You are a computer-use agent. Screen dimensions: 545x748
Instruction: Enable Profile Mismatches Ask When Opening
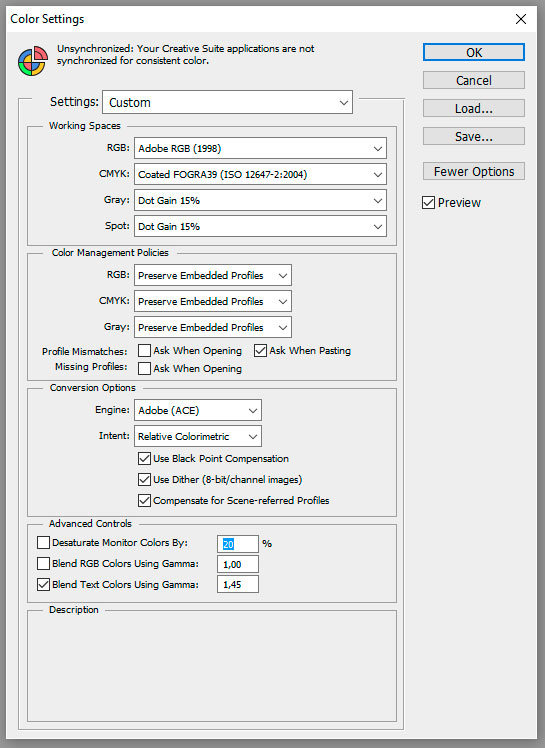[144, 351]
